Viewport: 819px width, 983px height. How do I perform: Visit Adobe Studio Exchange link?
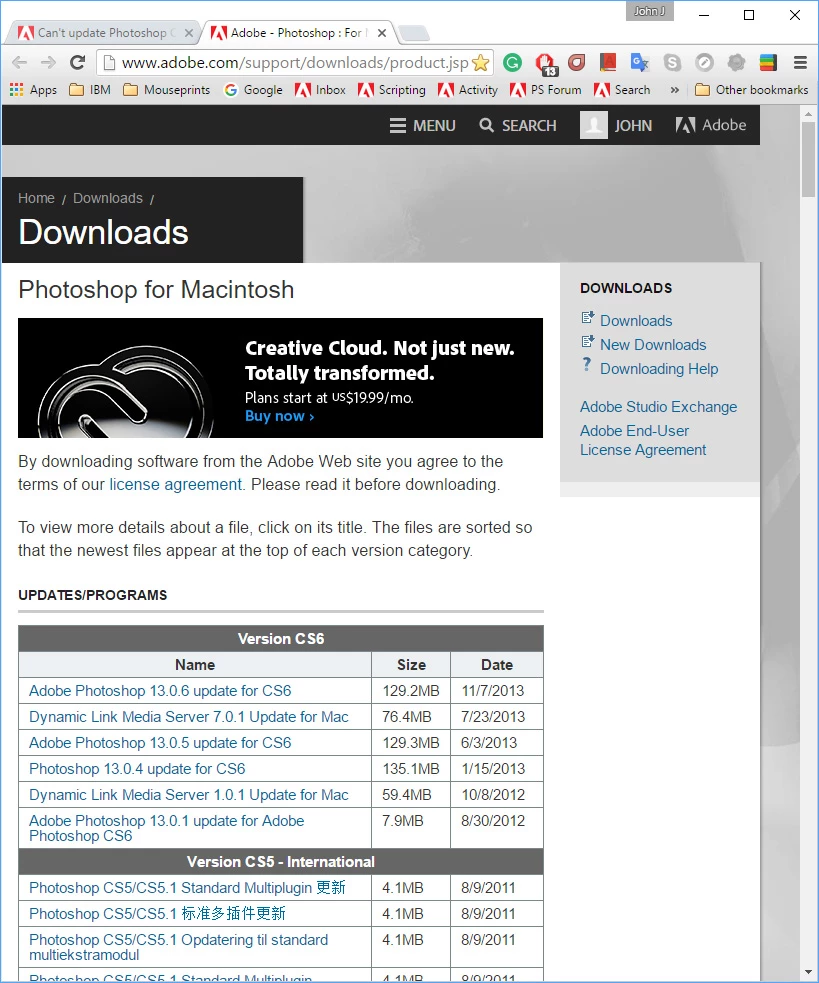[x=658, y=407]
